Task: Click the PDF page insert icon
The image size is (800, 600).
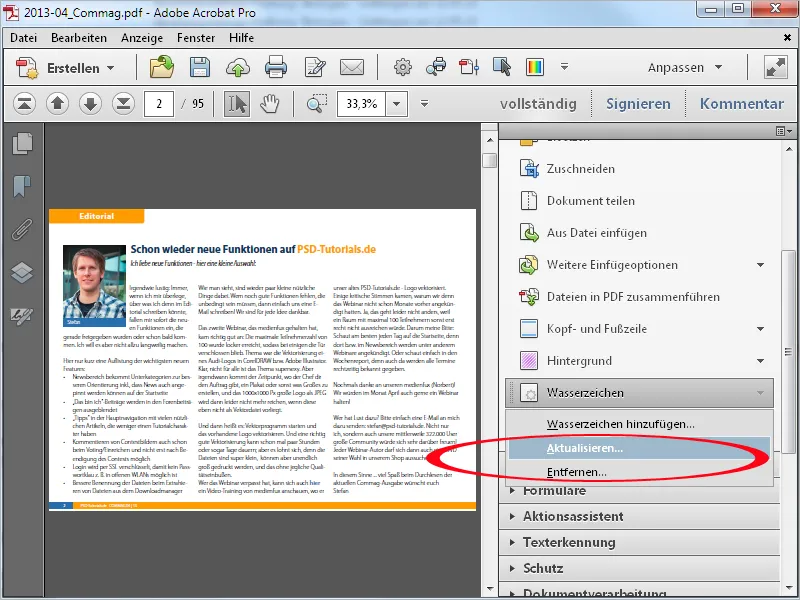Action: 469,67
